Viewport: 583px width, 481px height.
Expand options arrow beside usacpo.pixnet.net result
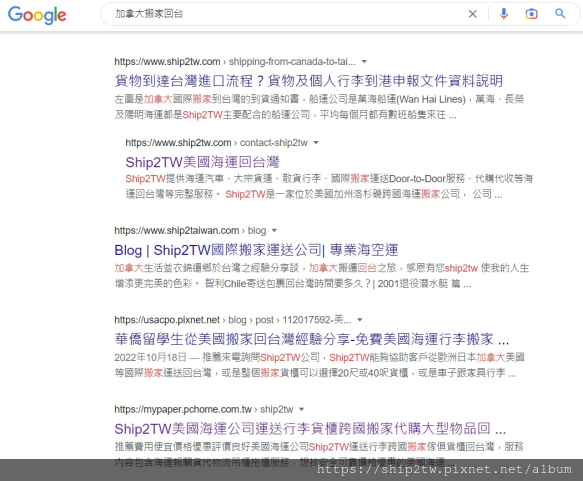(x=360, y=320)
